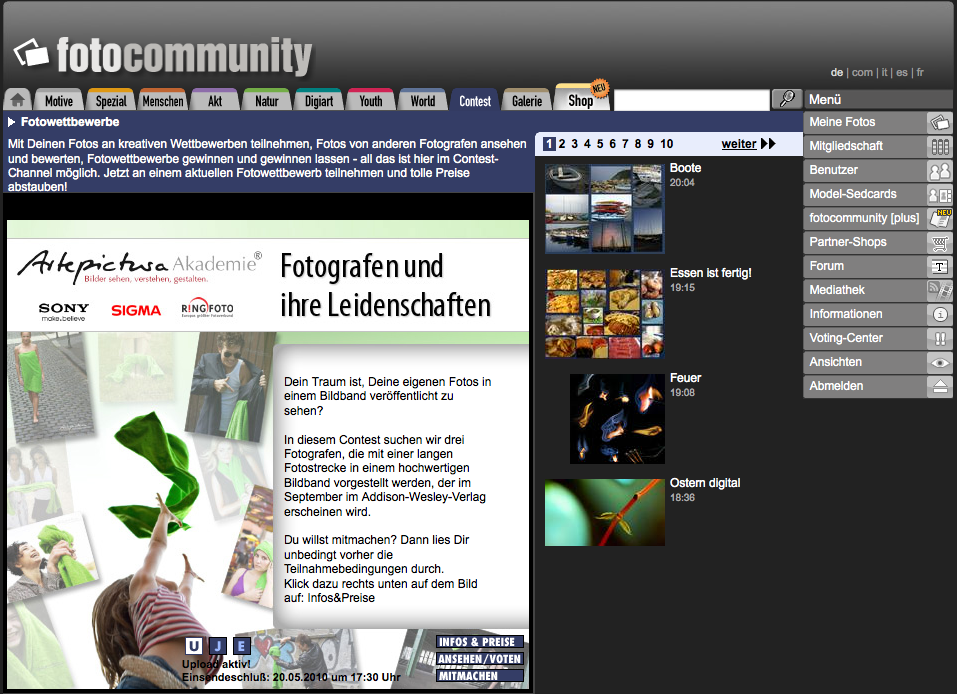Click the weiter double-arrow icon

tap(768, 143)
